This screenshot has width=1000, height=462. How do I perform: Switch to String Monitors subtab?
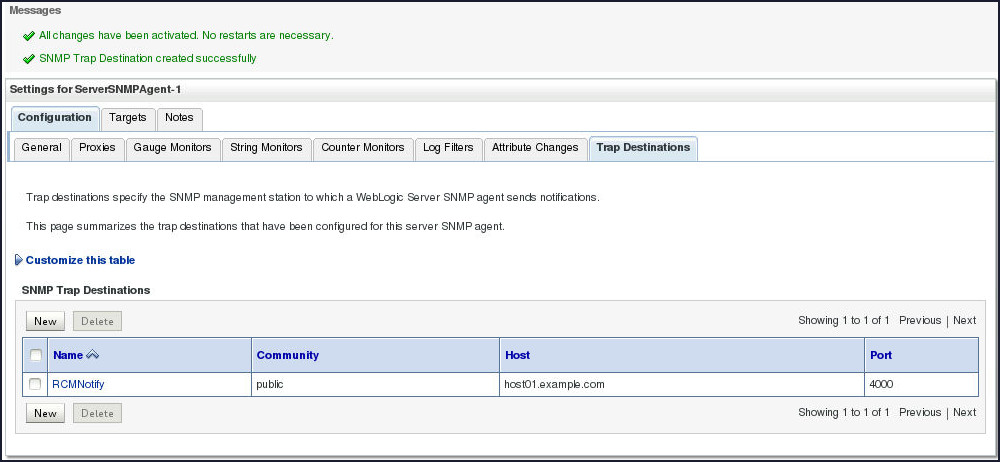266,148
